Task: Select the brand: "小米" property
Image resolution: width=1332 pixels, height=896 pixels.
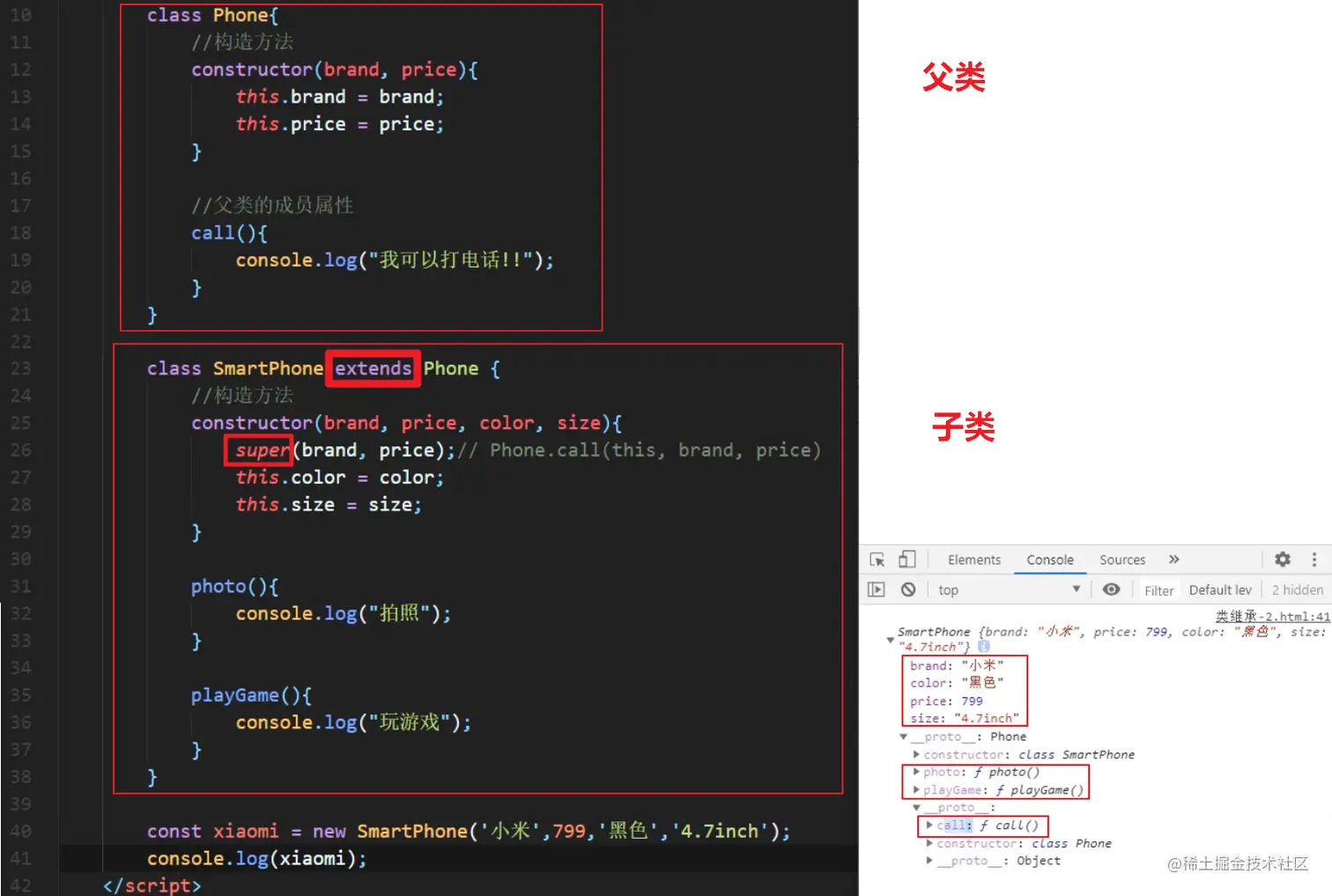Action: coord(957,666)
